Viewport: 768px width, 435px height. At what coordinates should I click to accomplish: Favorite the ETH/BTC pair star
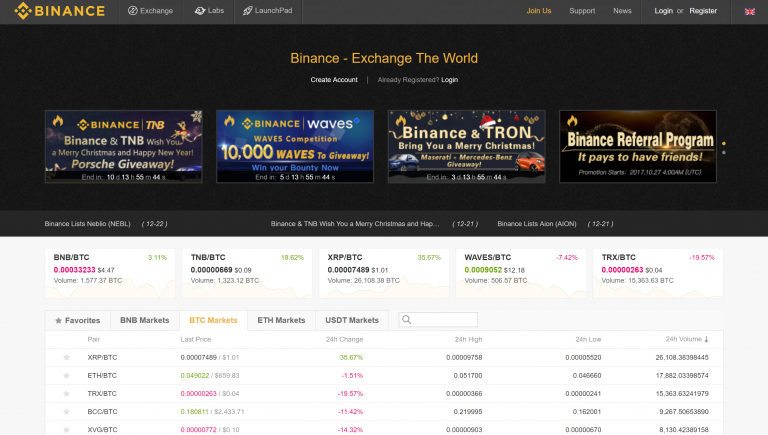[66, 376]
